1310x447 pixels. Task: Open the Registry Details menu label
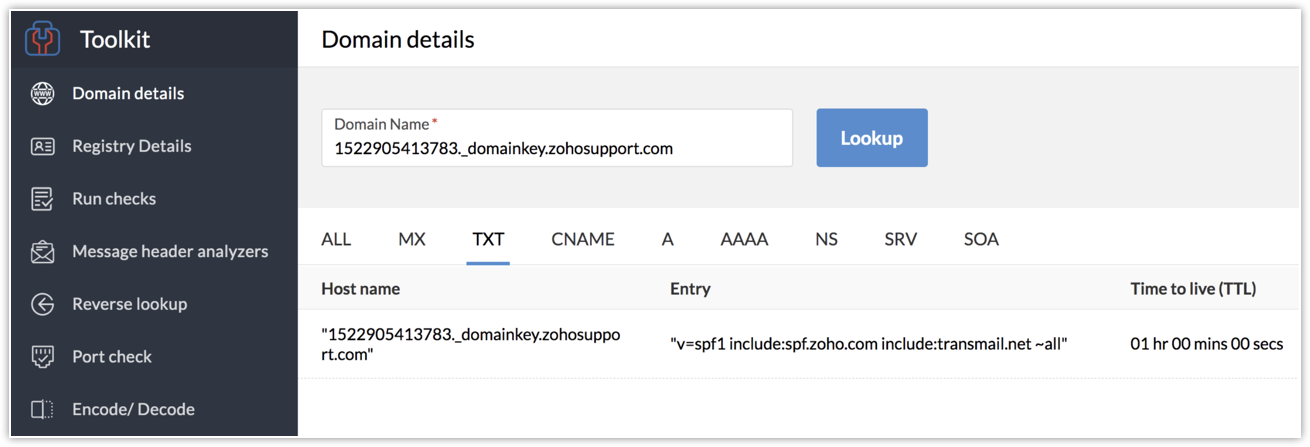pos(131,146)
